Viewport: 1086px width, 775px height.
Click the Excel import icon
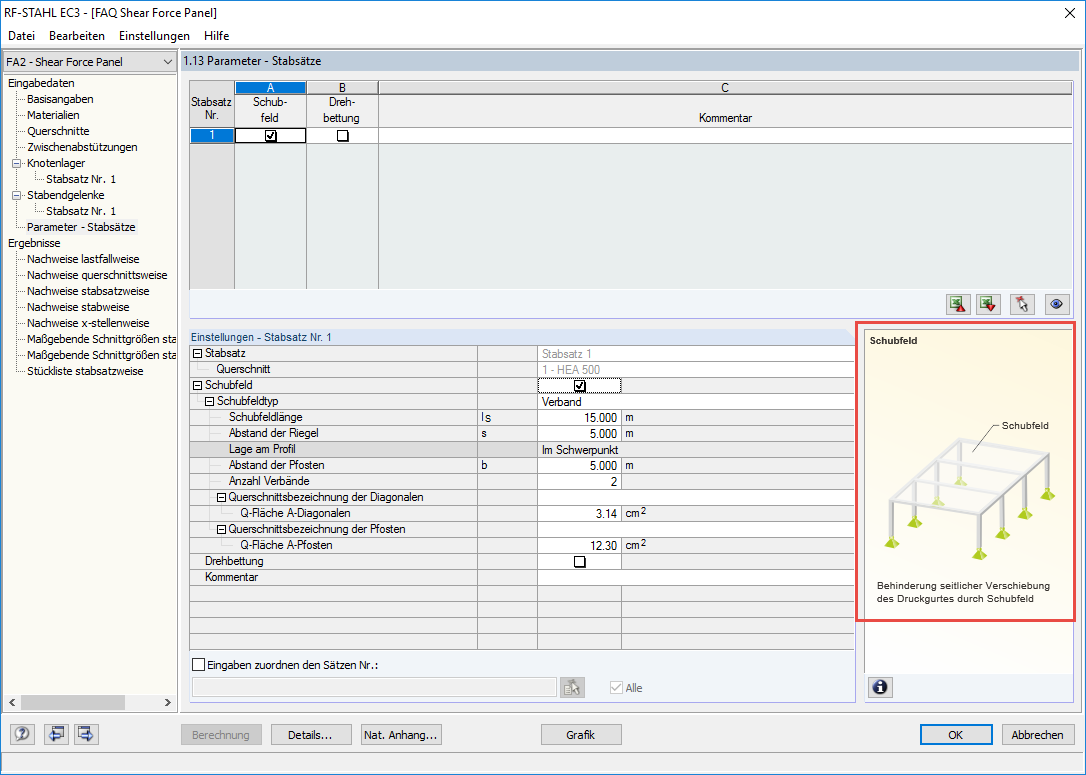[x=988, y=304]
